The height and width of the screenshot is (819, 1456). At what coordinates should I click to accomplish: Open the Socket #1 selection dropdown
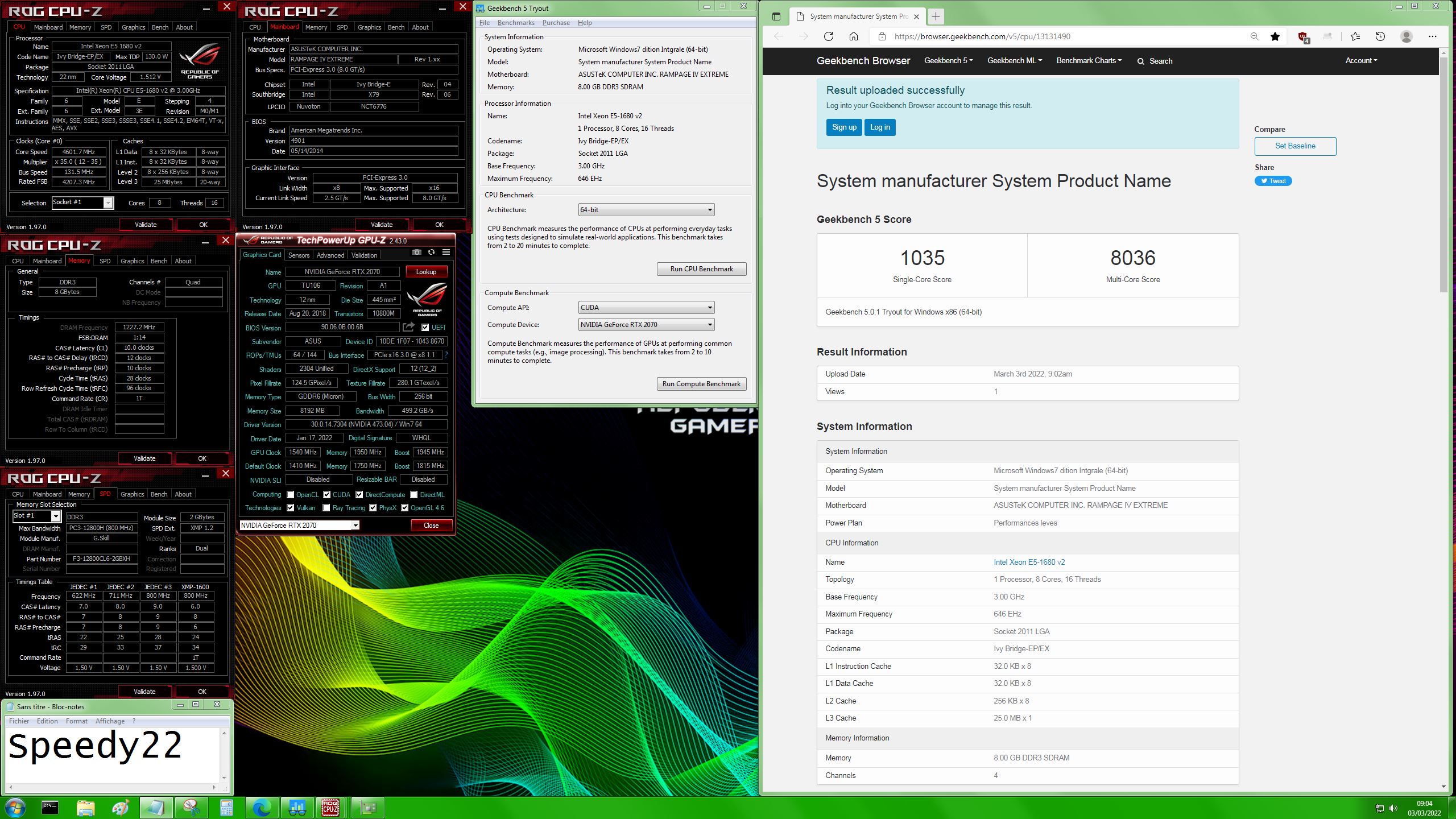[x=83, y=202]
